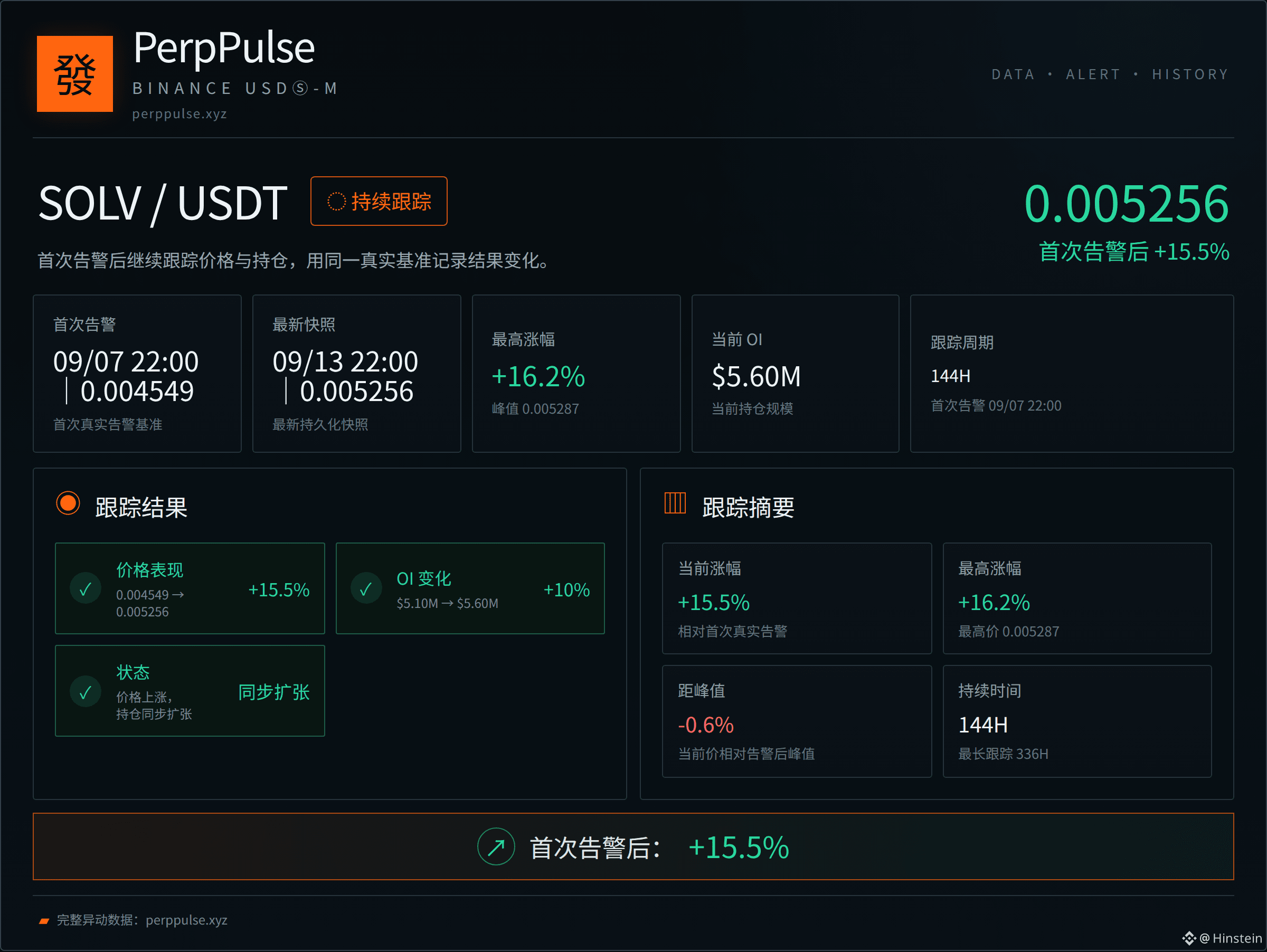
Task: Click the 持续跟踪 status button
Action: click(x=379, y=201)
